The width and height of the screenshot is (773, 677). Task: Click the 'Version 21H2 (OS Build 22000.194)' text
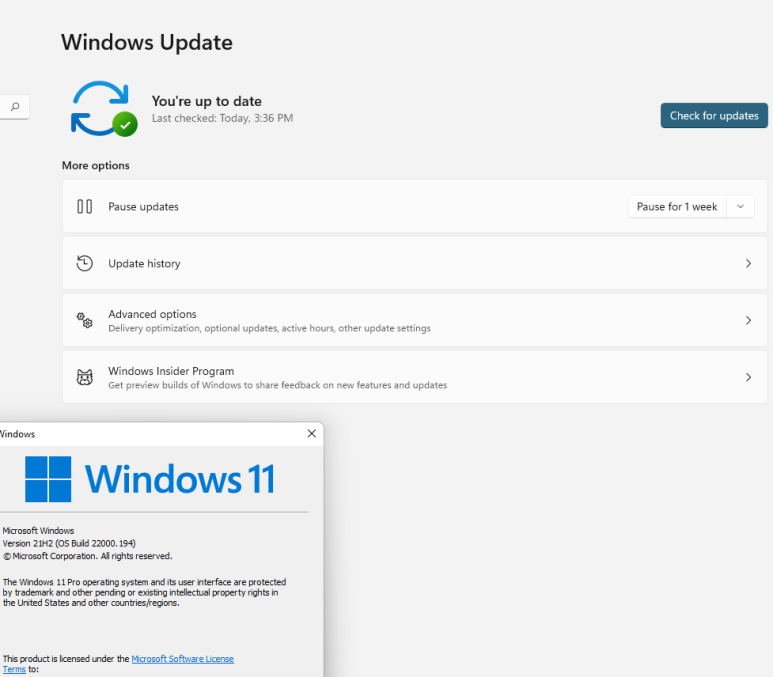pyautogui.click(x=69, y=543)
